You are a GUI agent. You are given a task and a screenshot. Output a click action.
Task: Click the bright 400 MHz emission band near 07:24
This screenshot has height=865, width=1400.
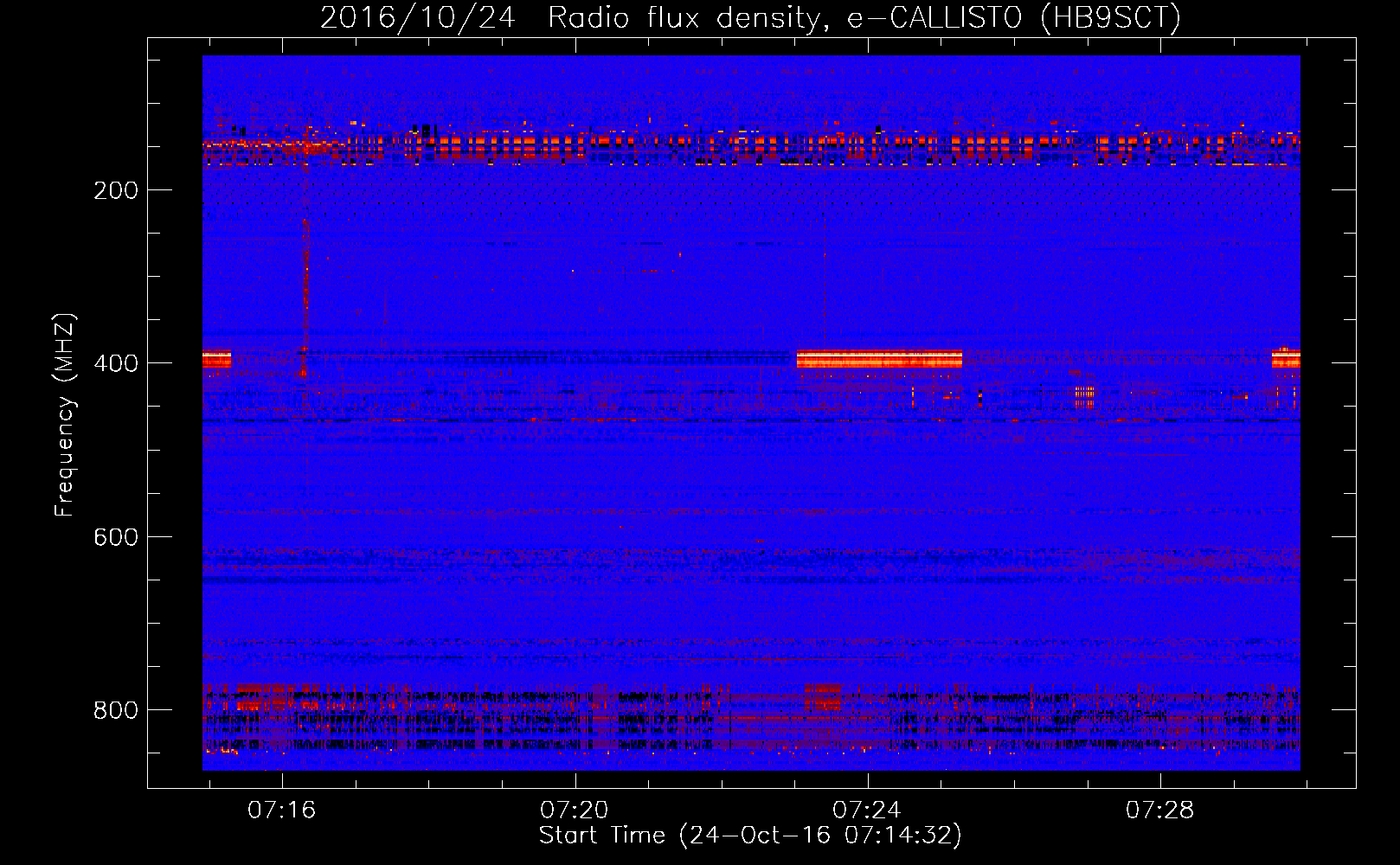879,359
